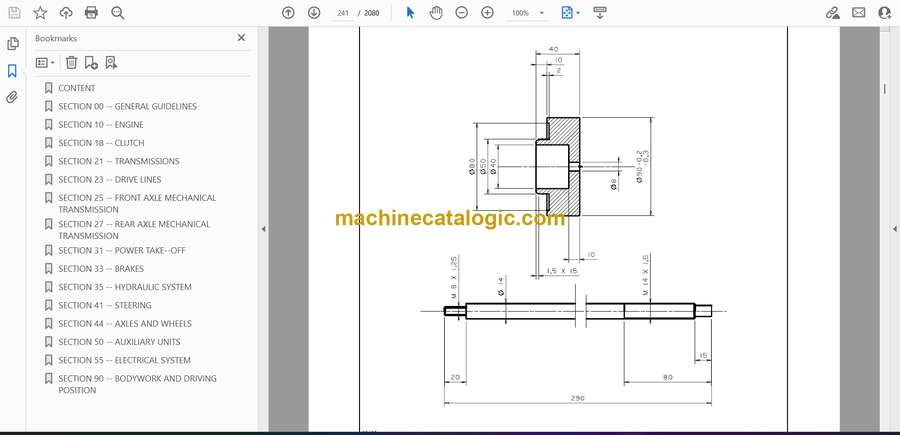The height and width of the screenshot is (435, 900).
Task: Open the attachments paperclip panel
Action: coord(12,97)
